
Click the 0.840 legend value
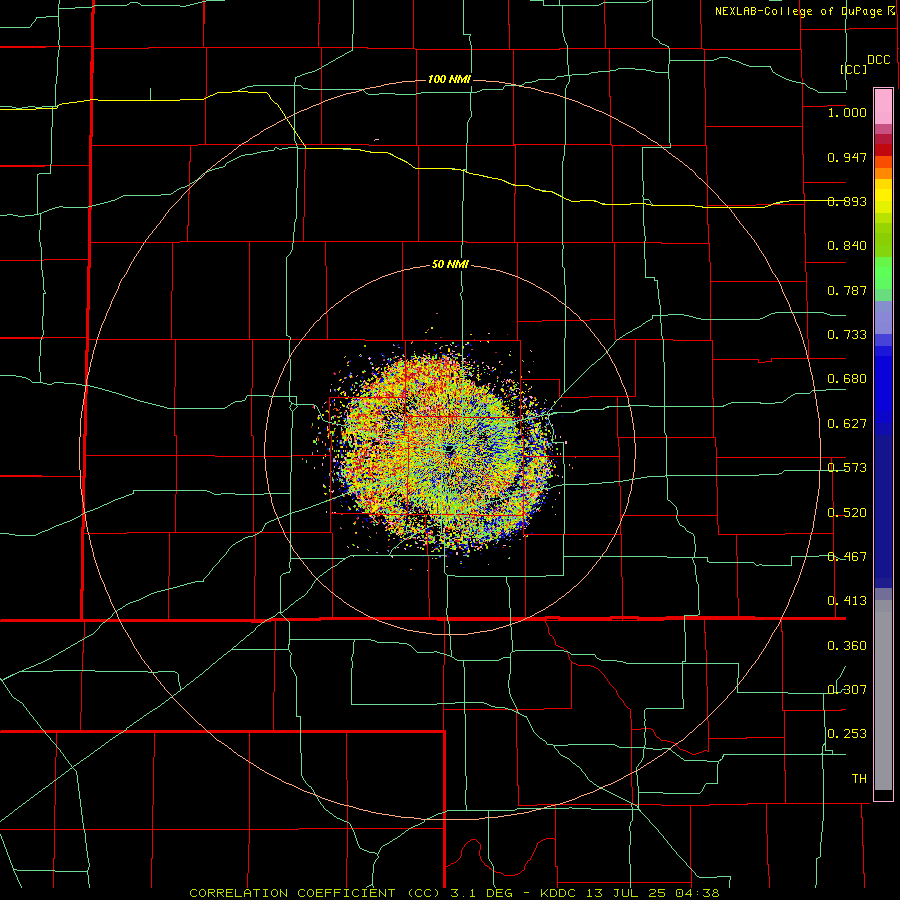(x=847, y=246)
